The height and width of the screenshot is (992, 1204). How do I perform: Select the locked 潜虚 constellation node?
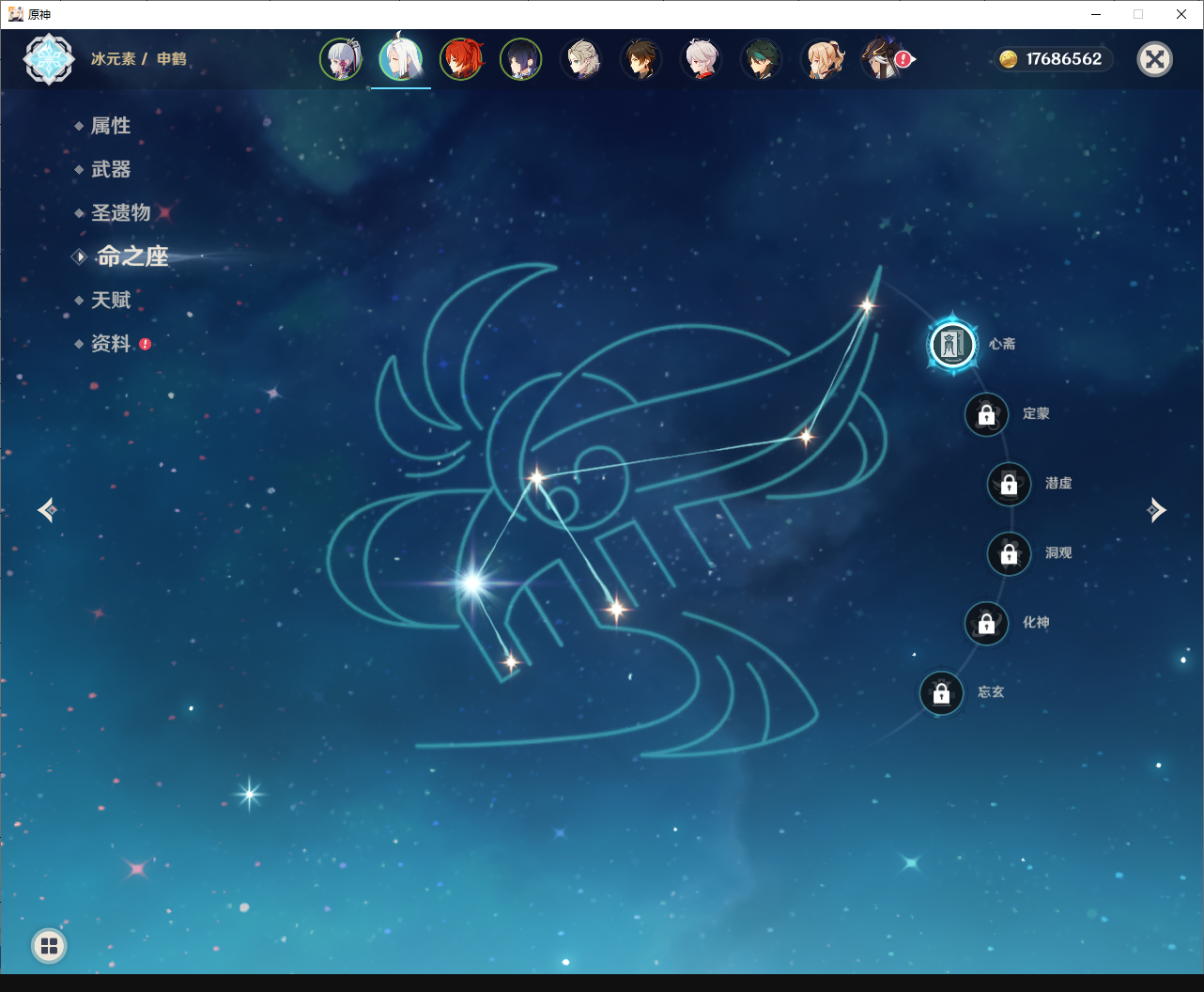(x=1010, y=484)
